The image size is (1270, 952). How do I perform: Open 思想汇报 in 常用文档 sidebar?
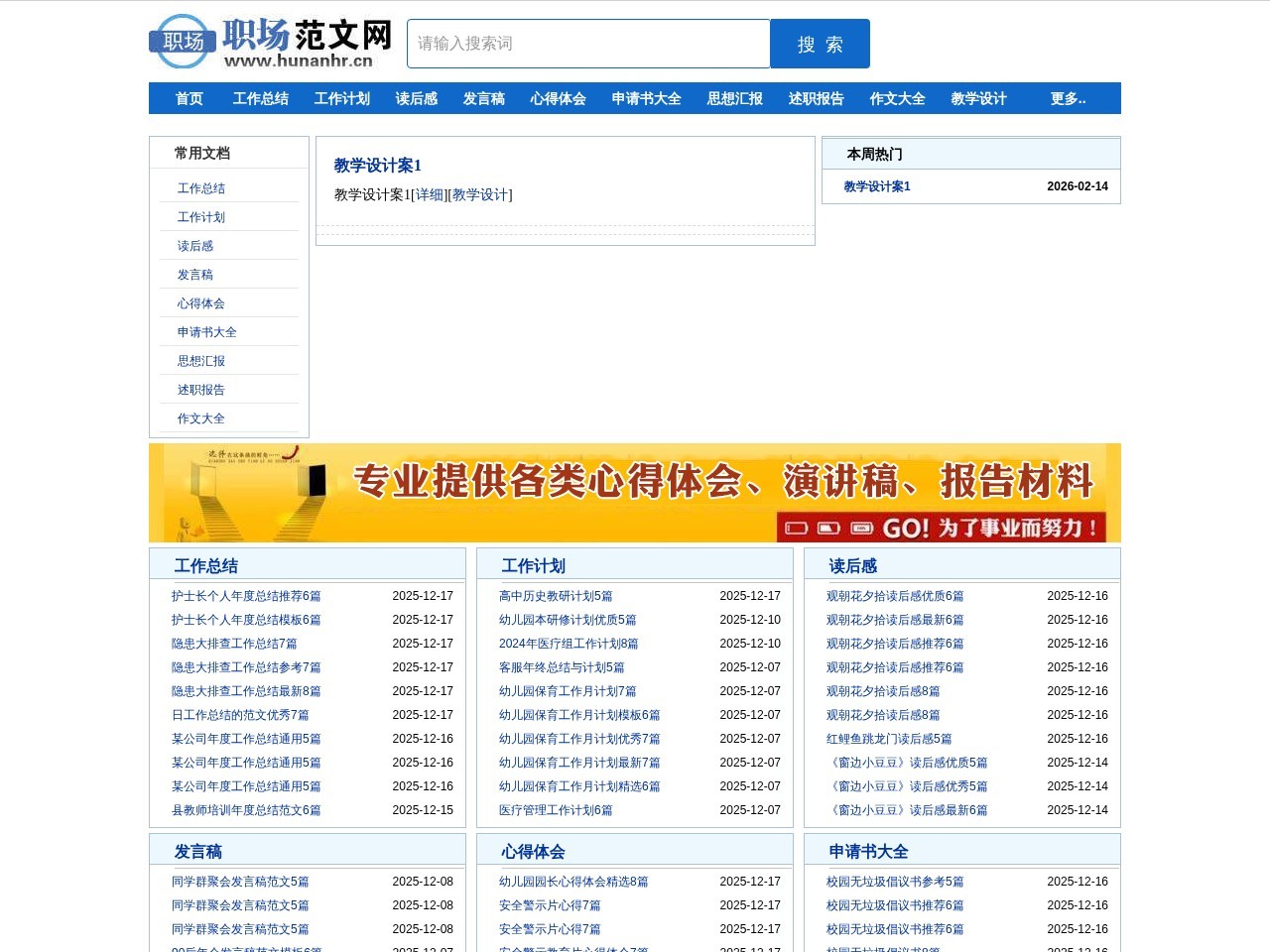[x=201, y=361]
